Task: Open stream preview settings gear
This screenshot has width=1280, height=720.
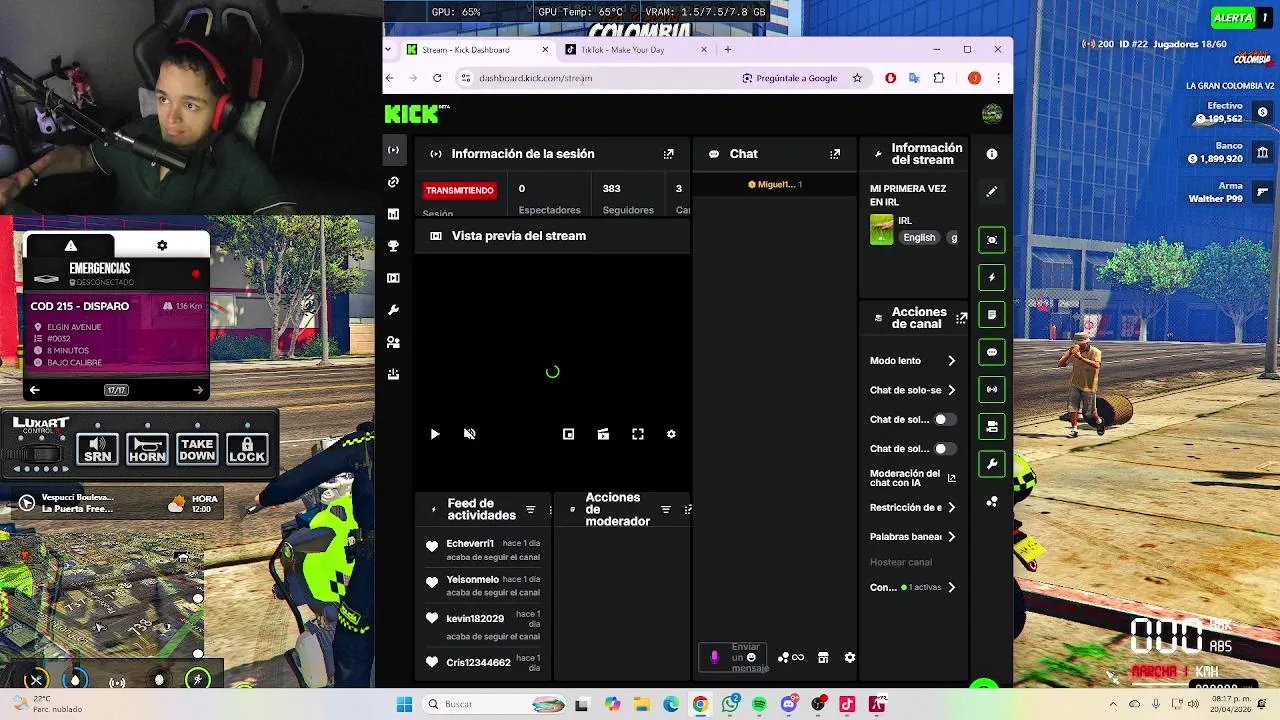Action: 671,434
